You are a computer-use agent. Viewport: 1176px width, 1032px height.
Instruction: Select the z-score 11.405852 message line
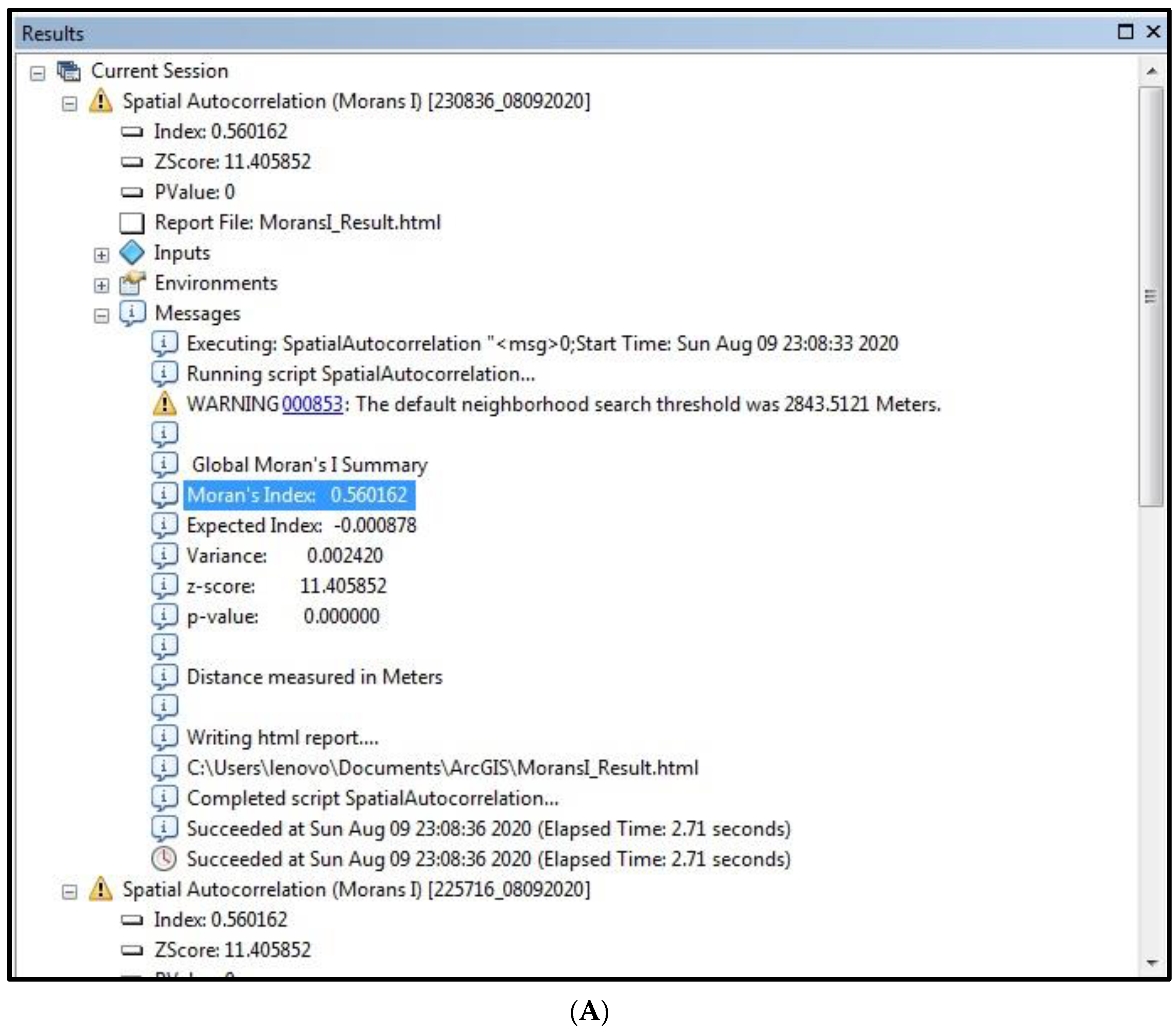pos(286,586)
